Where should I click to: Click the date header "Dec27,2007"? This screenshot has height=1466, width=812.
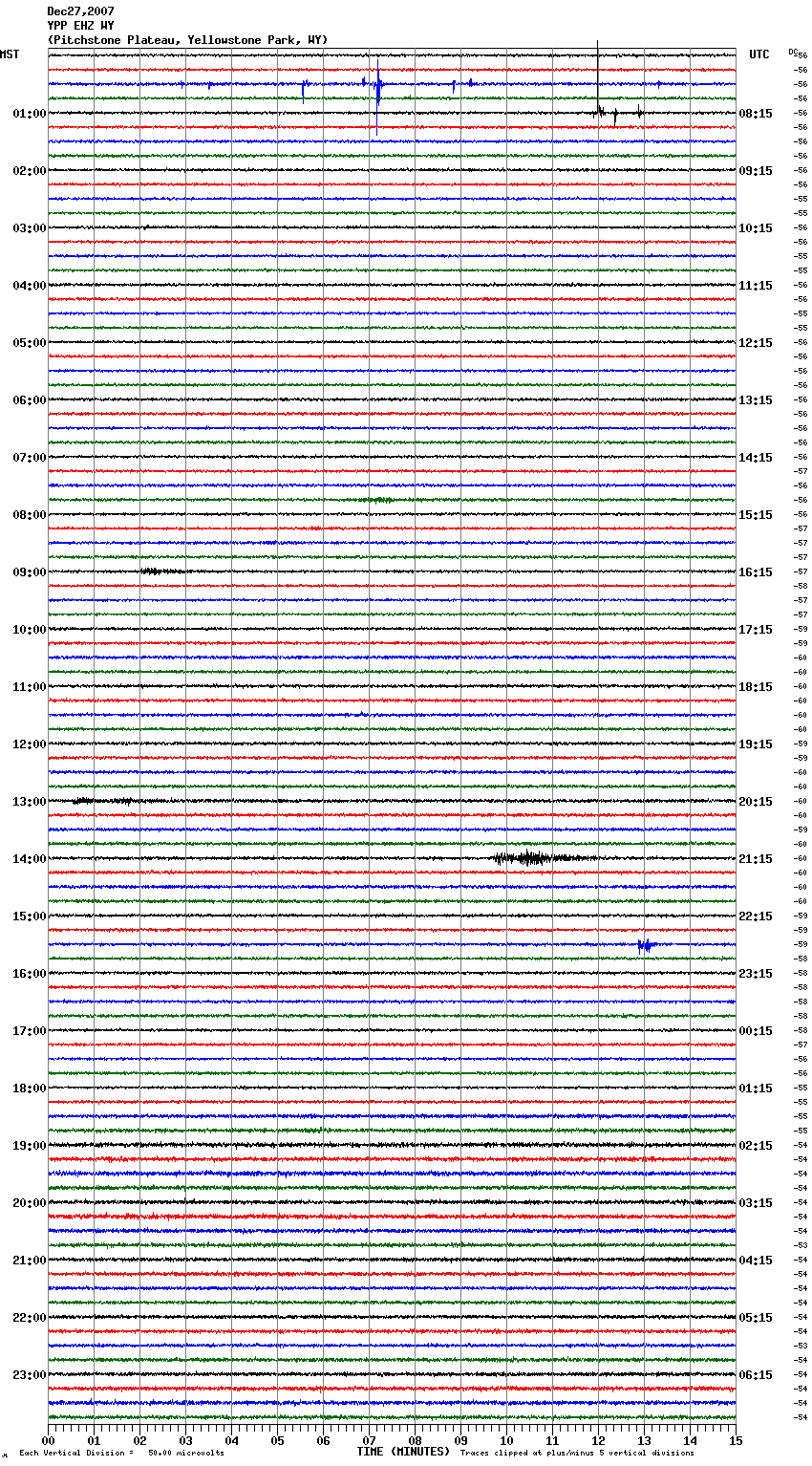pyautogui.click(x=80, y=11)
